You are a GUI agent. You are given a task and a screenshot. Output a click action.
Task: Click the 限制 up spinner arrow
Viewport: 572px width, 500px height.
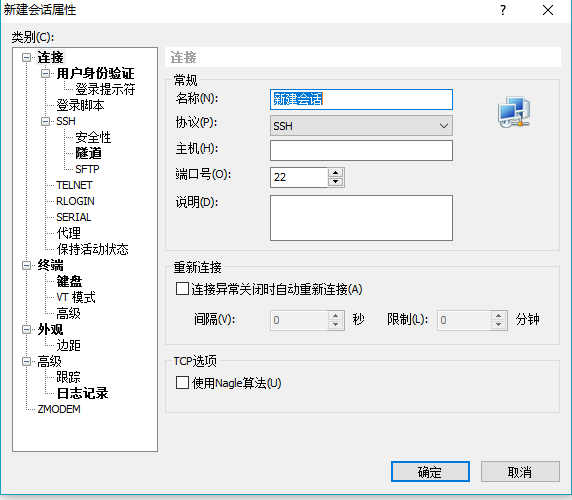click(x=499, y=316)
